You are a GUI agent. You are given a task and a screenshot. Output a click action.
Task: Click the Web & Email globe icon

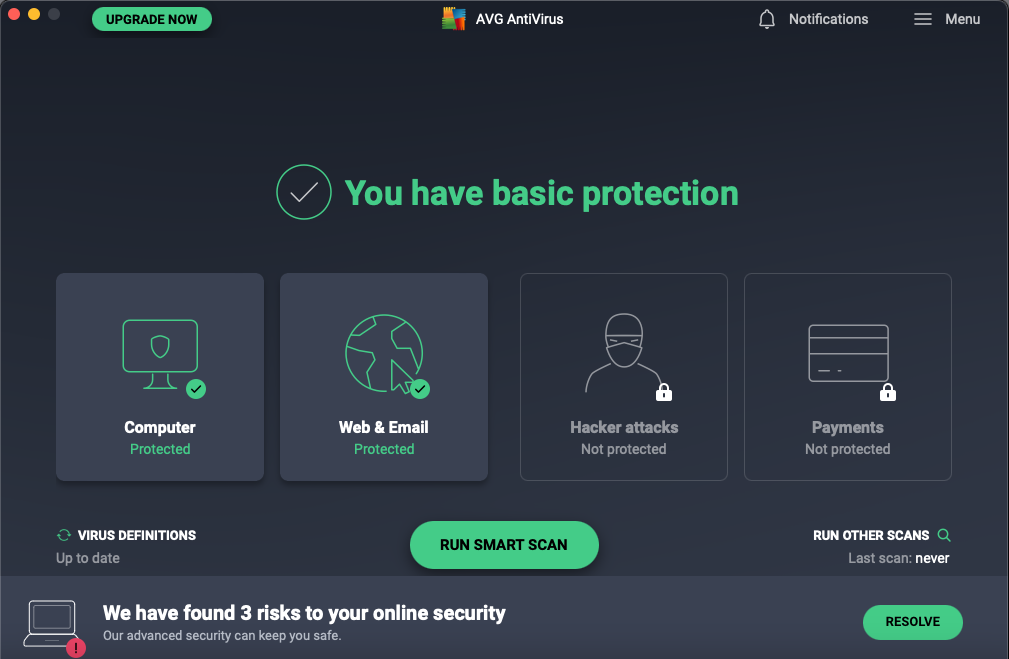coord(384,354)
